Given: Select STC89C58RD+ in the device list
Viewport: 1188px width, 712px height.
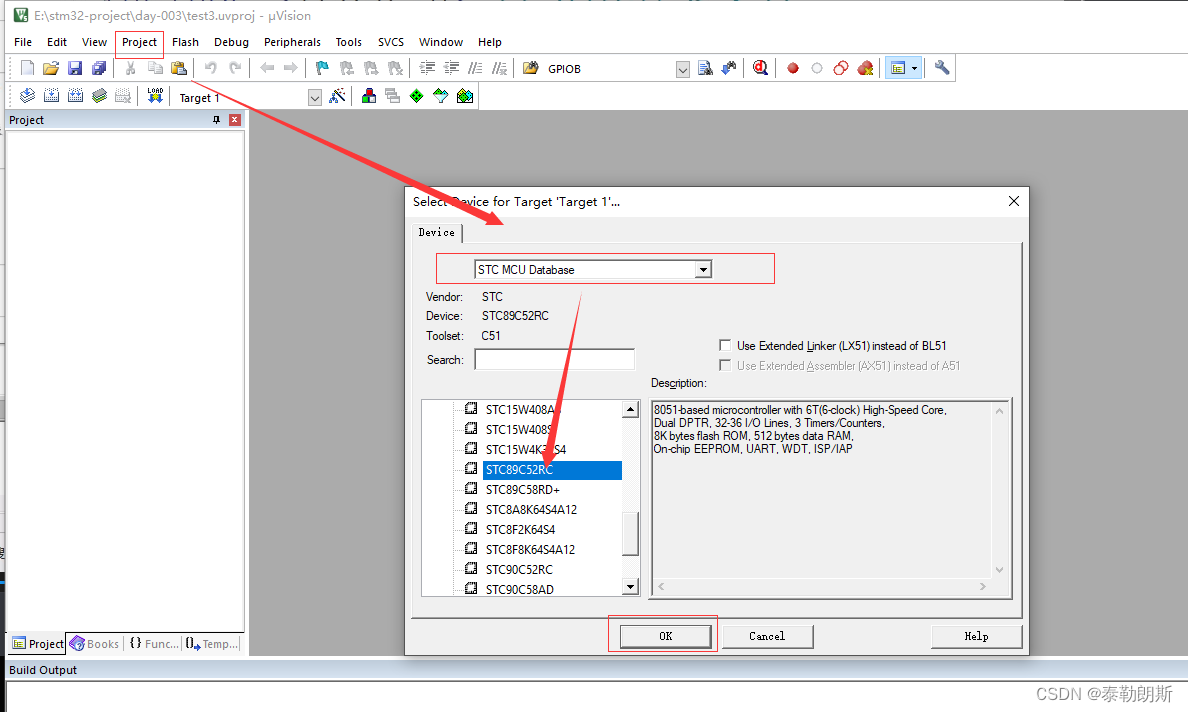Looking at the screenshot, I should (x=523, y=489).
